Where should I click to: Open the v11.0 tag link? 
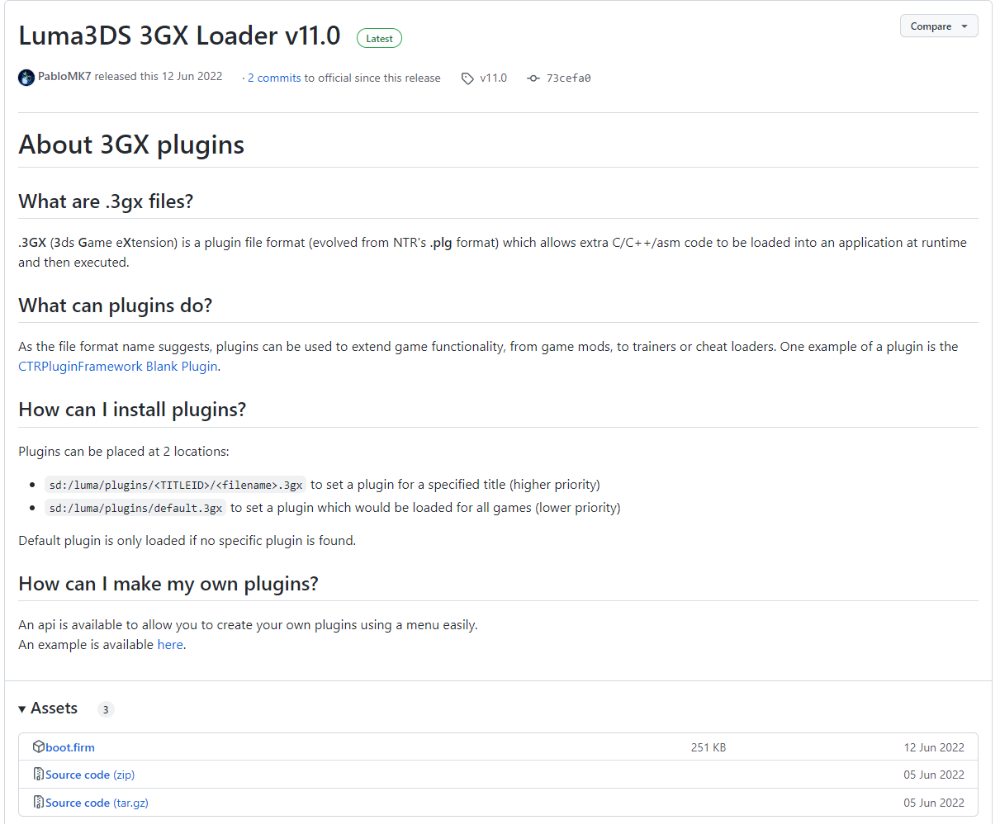493,78
